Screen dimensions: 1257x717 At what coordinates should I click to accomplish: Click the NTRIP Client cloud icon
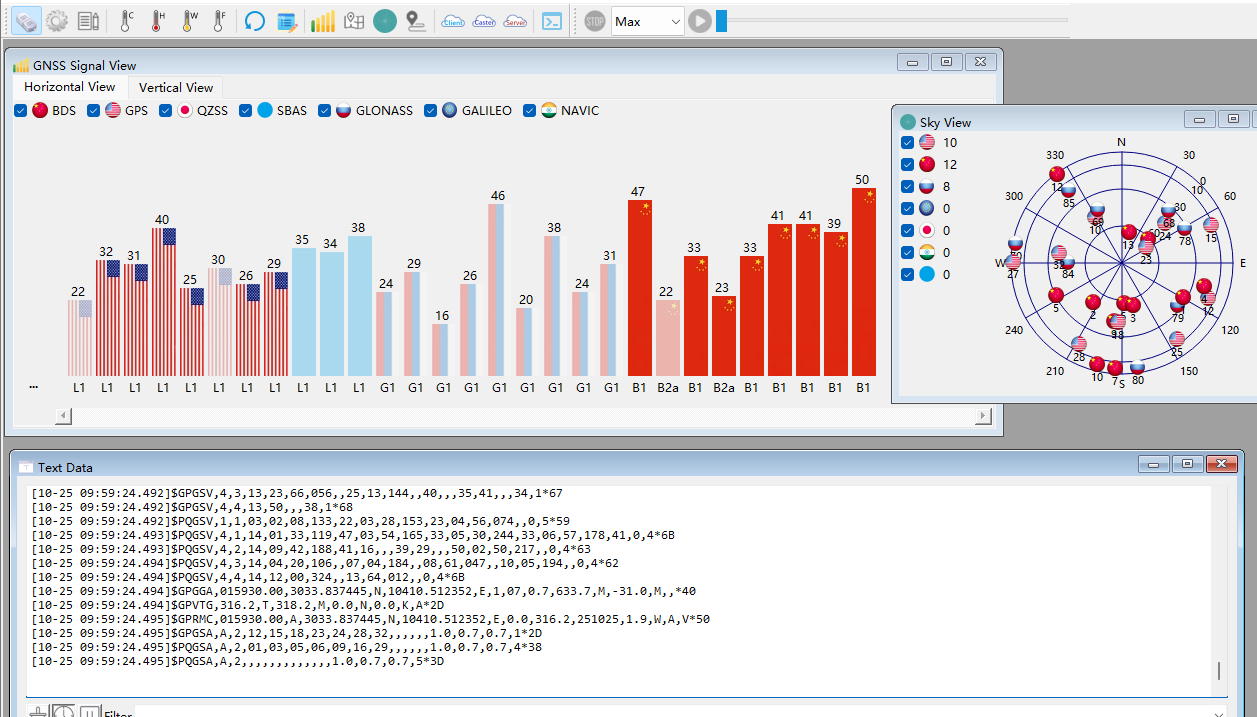tap(453, 21)
